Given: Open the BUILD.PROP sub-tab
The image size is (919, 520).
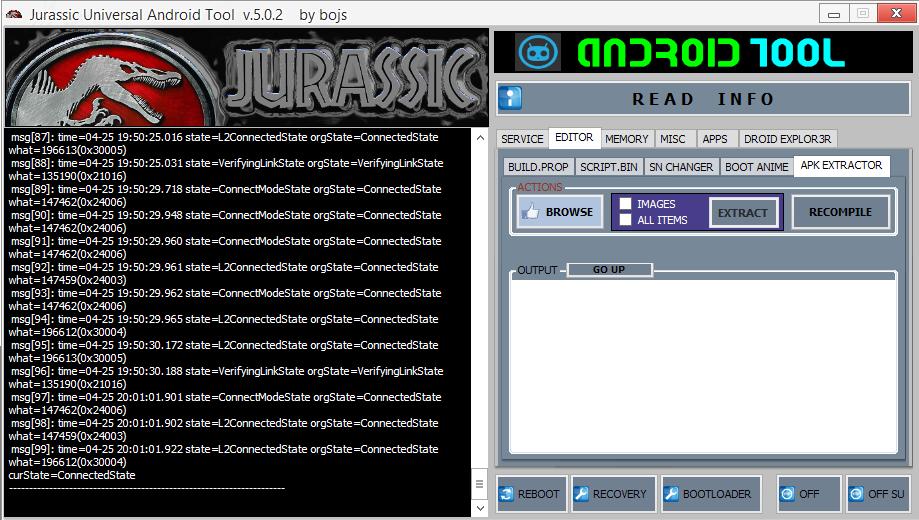Looking at the screenshot, I should coord(537,167).
